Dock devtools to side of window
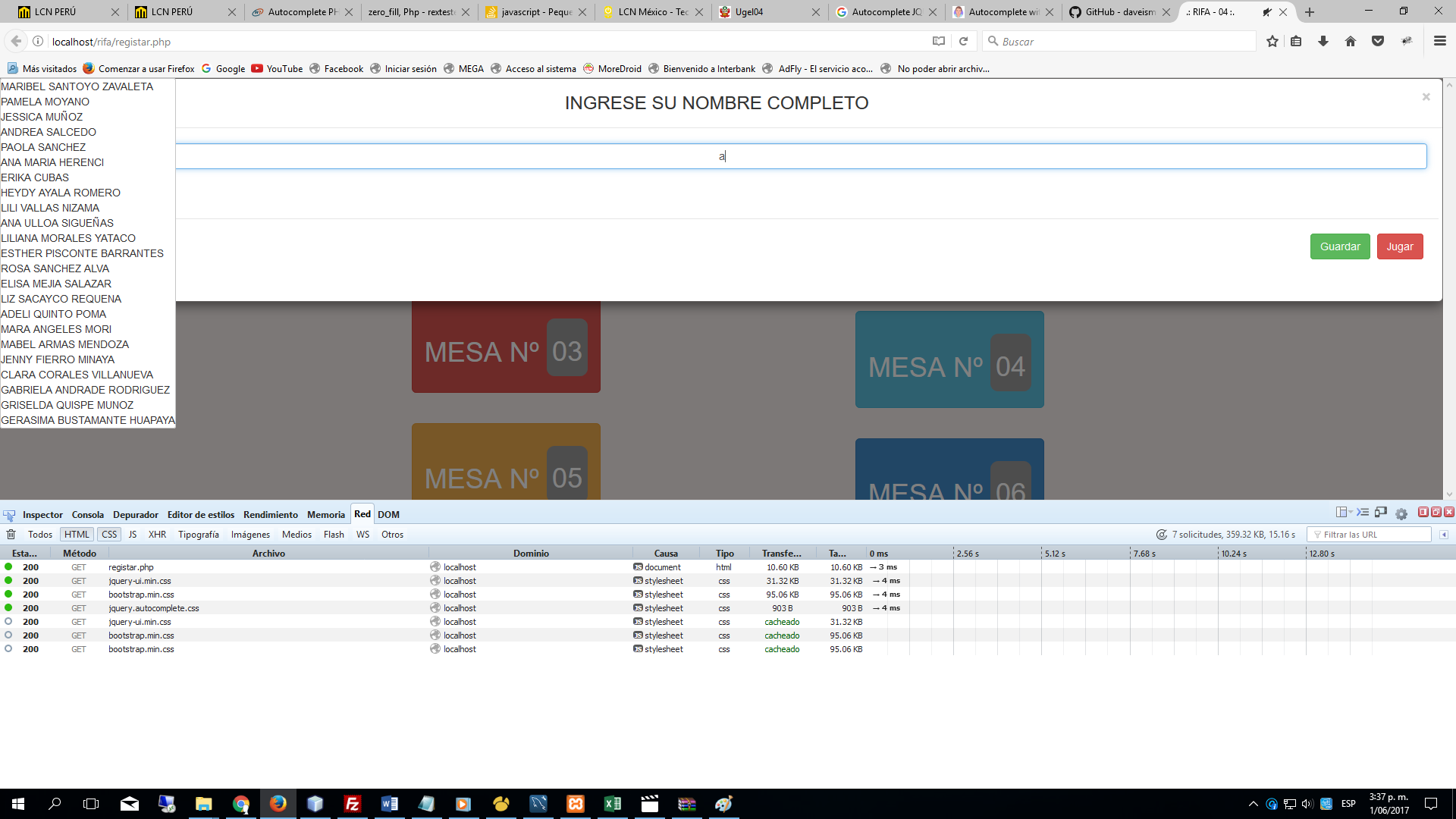The image size is (1456, 819). pyautogui.click(x=1423, y=512)
